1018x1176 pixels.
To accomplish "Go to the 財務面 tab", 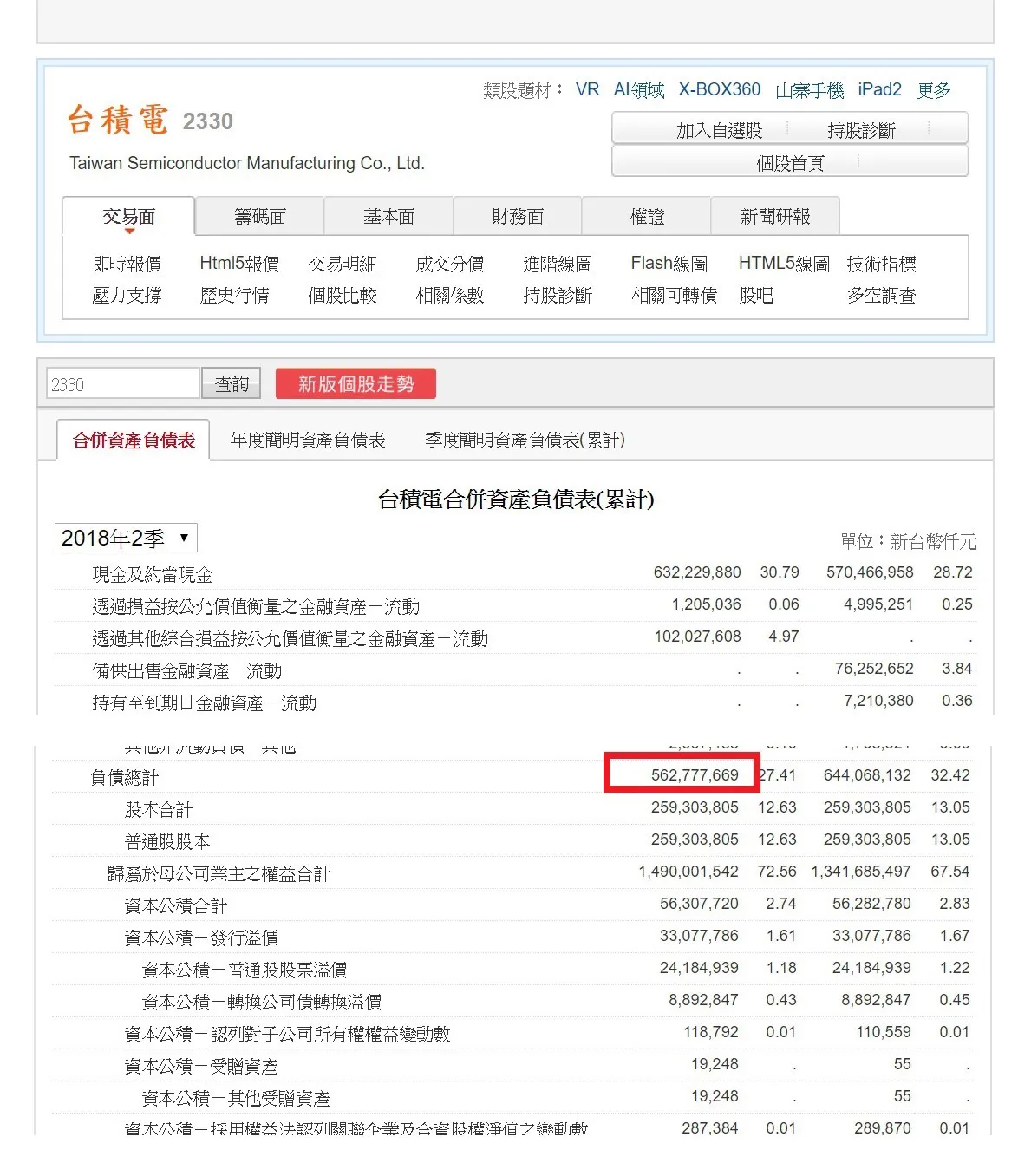I will (x=518, y=216).
